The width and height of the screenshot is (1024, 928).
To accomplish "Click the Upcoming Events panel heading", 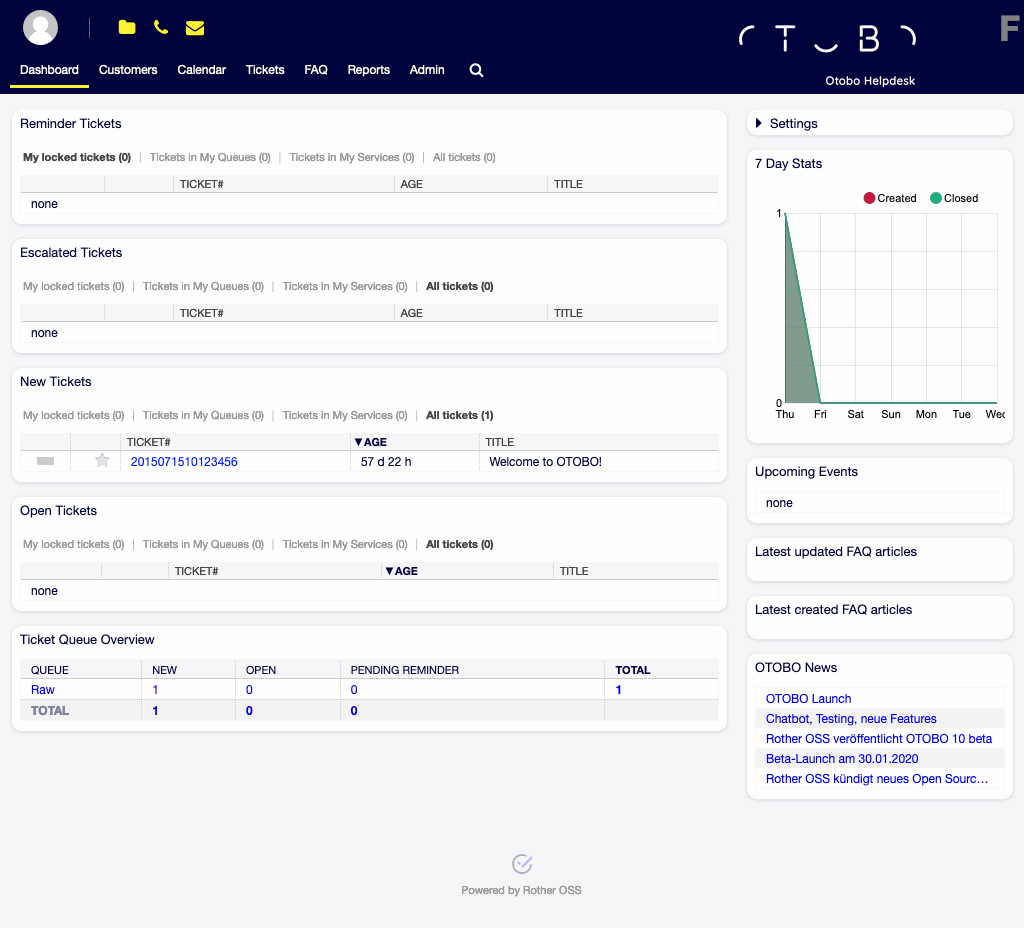I will [806, 472].
